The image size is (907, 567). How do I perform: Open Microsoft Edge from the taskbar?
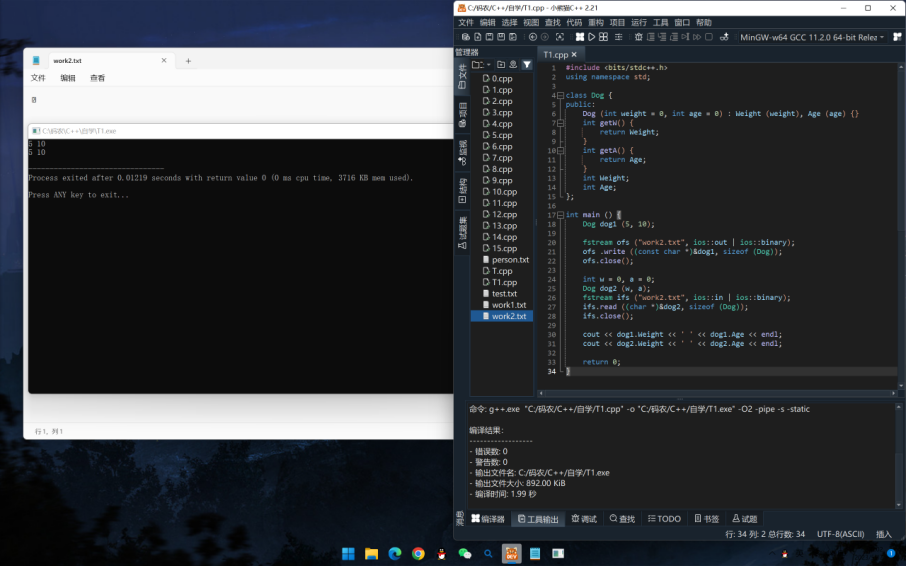(x=395, y=554)
